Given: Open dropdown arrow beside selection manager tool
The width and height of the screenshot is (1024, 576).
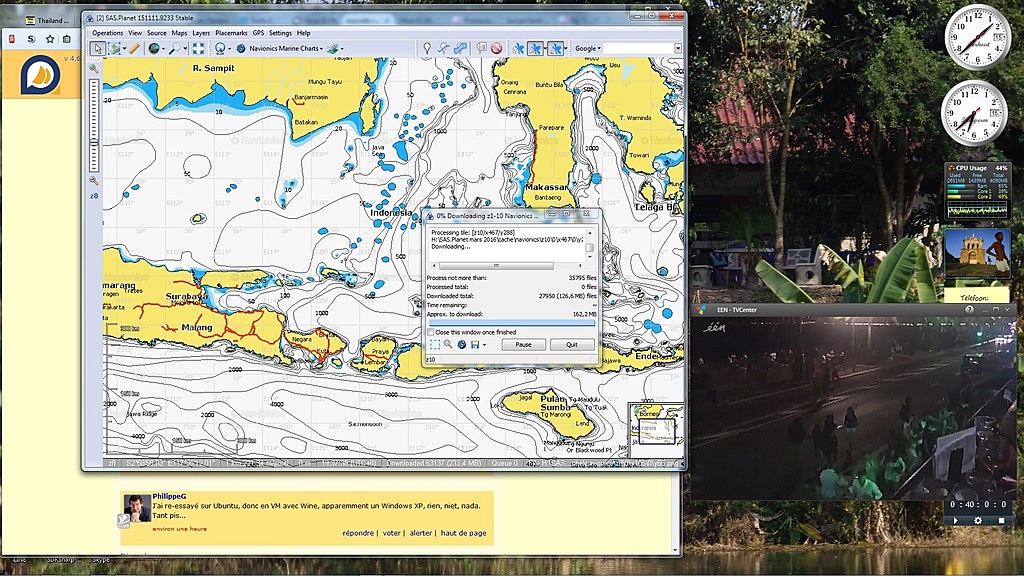Looking at the screenshot, I should pyautogui.click(x=124, y=49).
